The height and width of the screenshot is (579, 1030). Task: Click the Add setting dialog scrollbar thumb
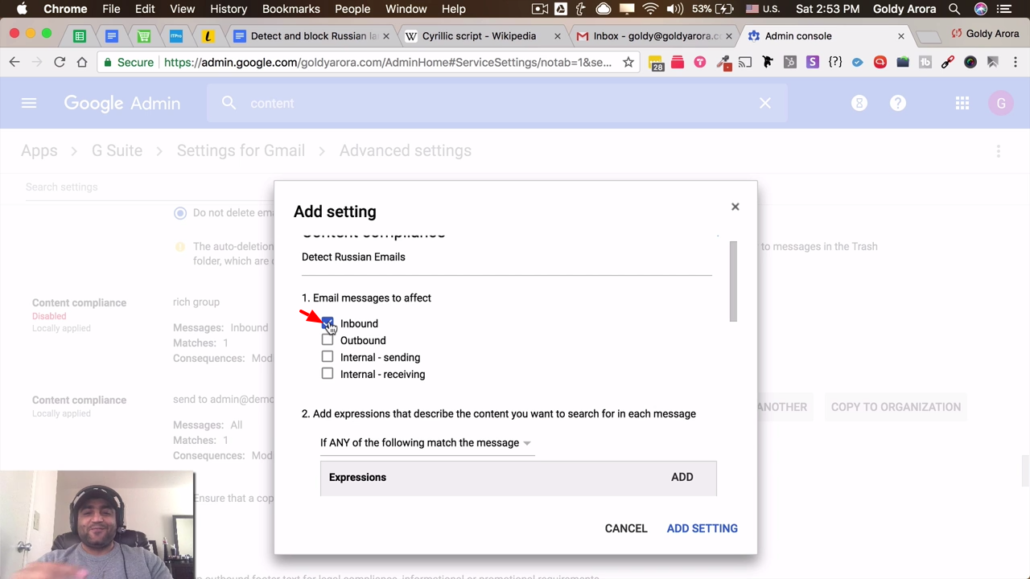tap(733, 281)
